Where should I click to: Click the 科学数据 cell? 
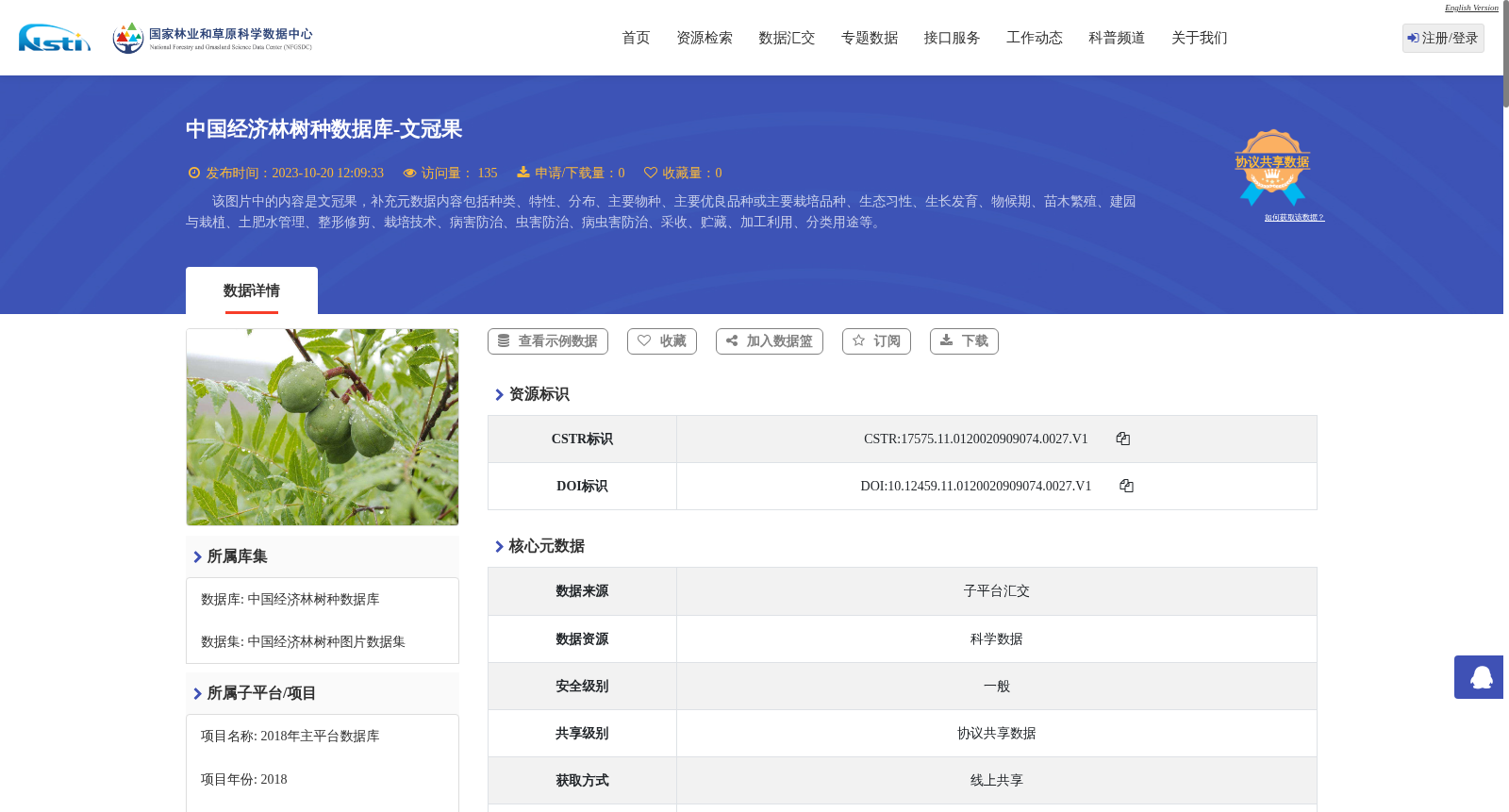(997, 639)
